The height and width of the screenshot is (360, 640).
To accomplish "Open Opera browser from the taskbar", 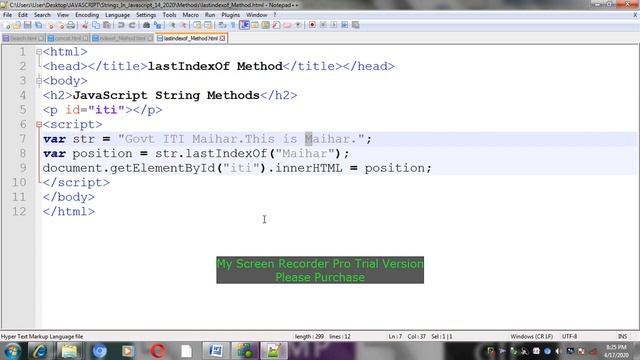I will tap(158, 351).
